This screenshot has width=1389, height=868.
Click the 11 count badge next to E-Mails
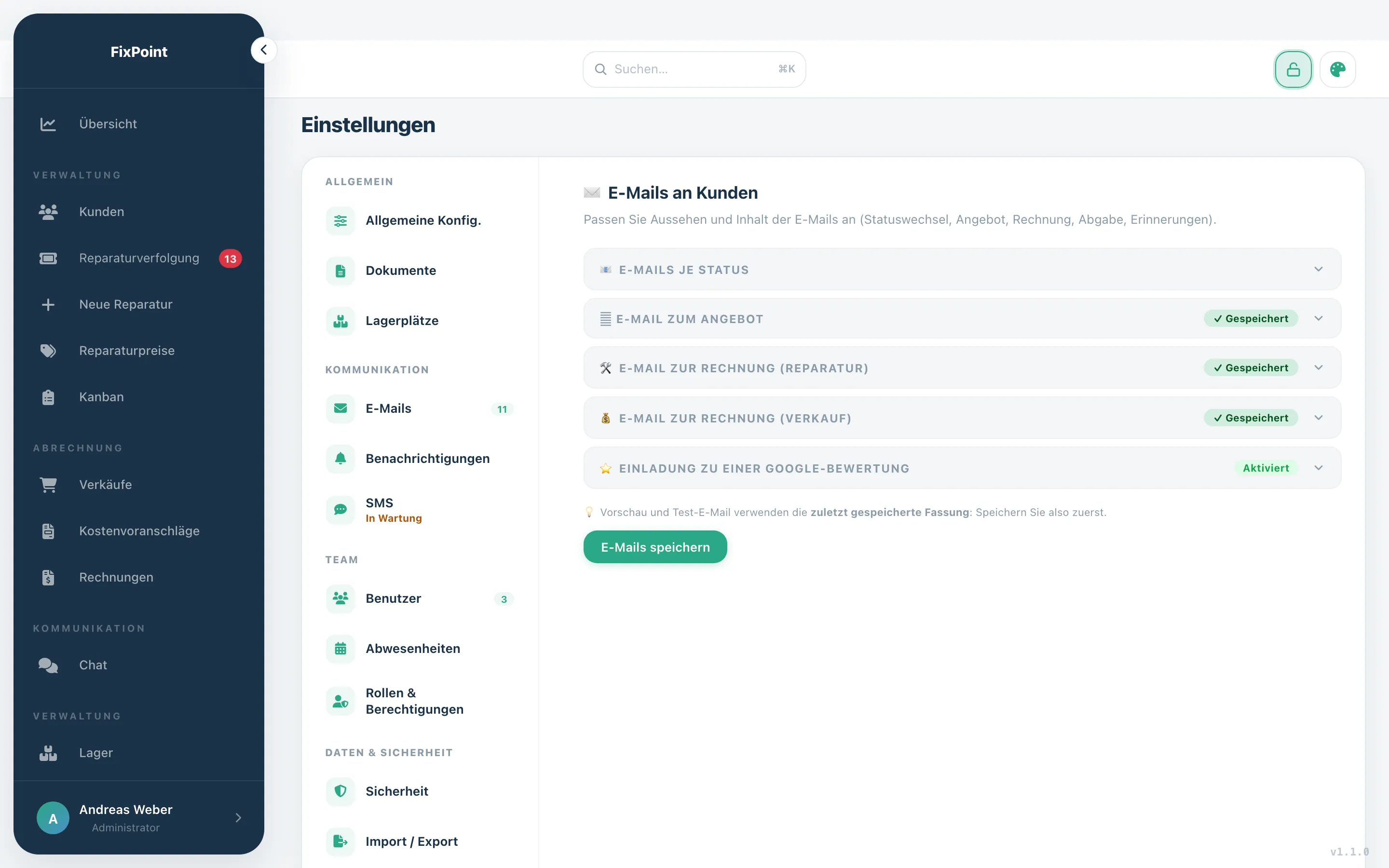tap(502, 409)
